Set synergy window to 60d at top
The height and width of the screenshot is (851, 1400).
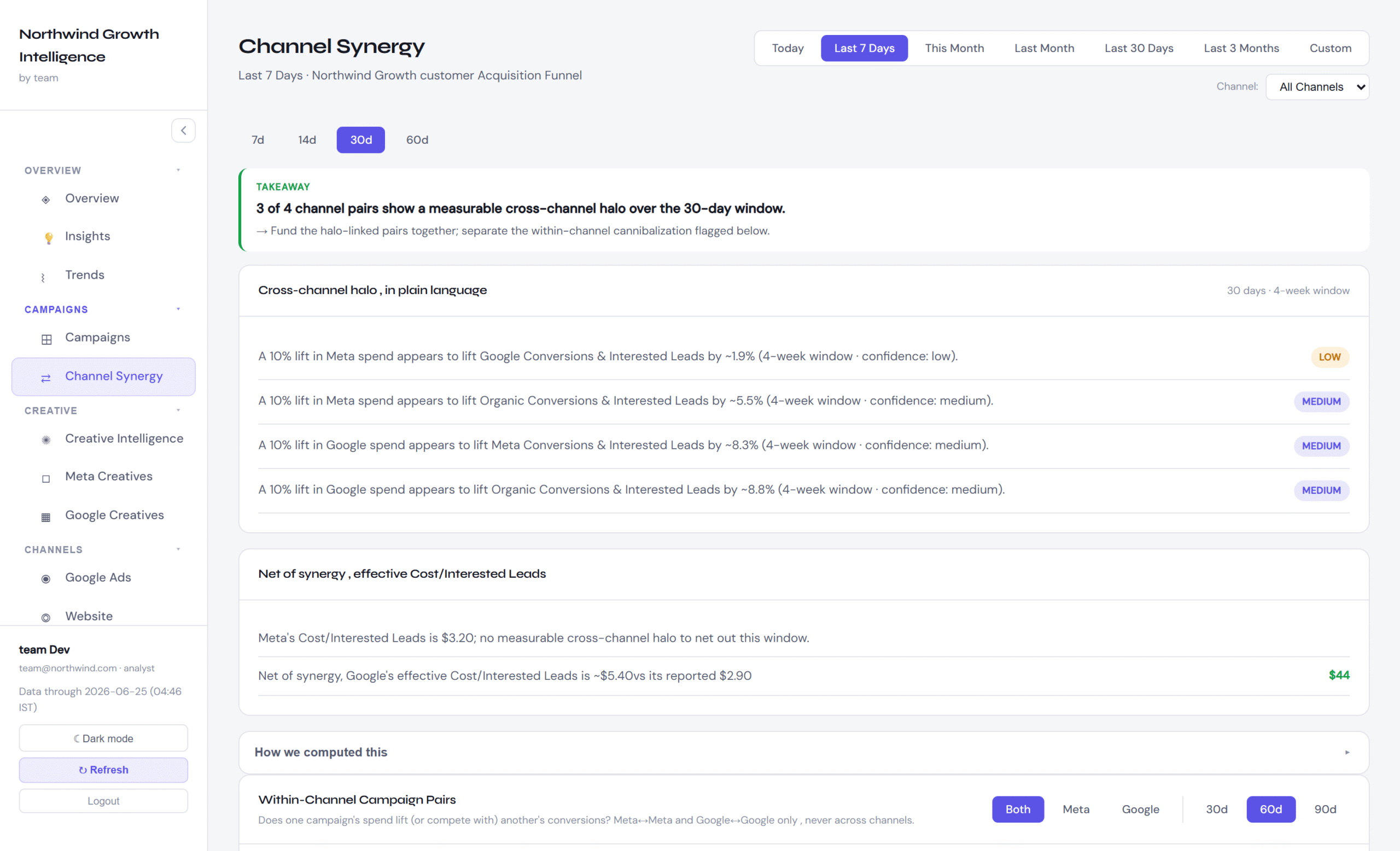417,140
